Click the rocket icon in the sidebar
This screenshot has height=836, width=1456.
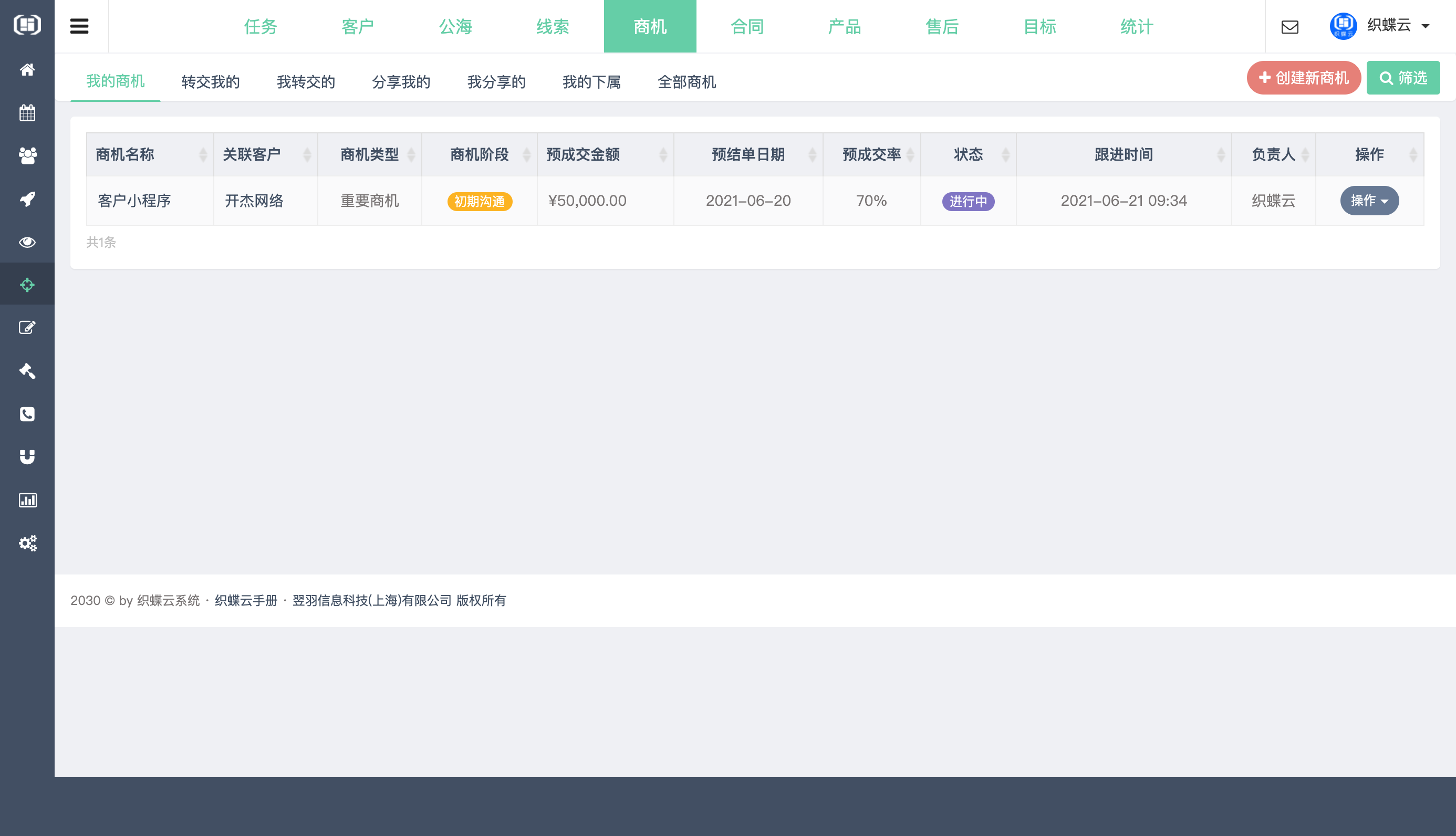27,198
